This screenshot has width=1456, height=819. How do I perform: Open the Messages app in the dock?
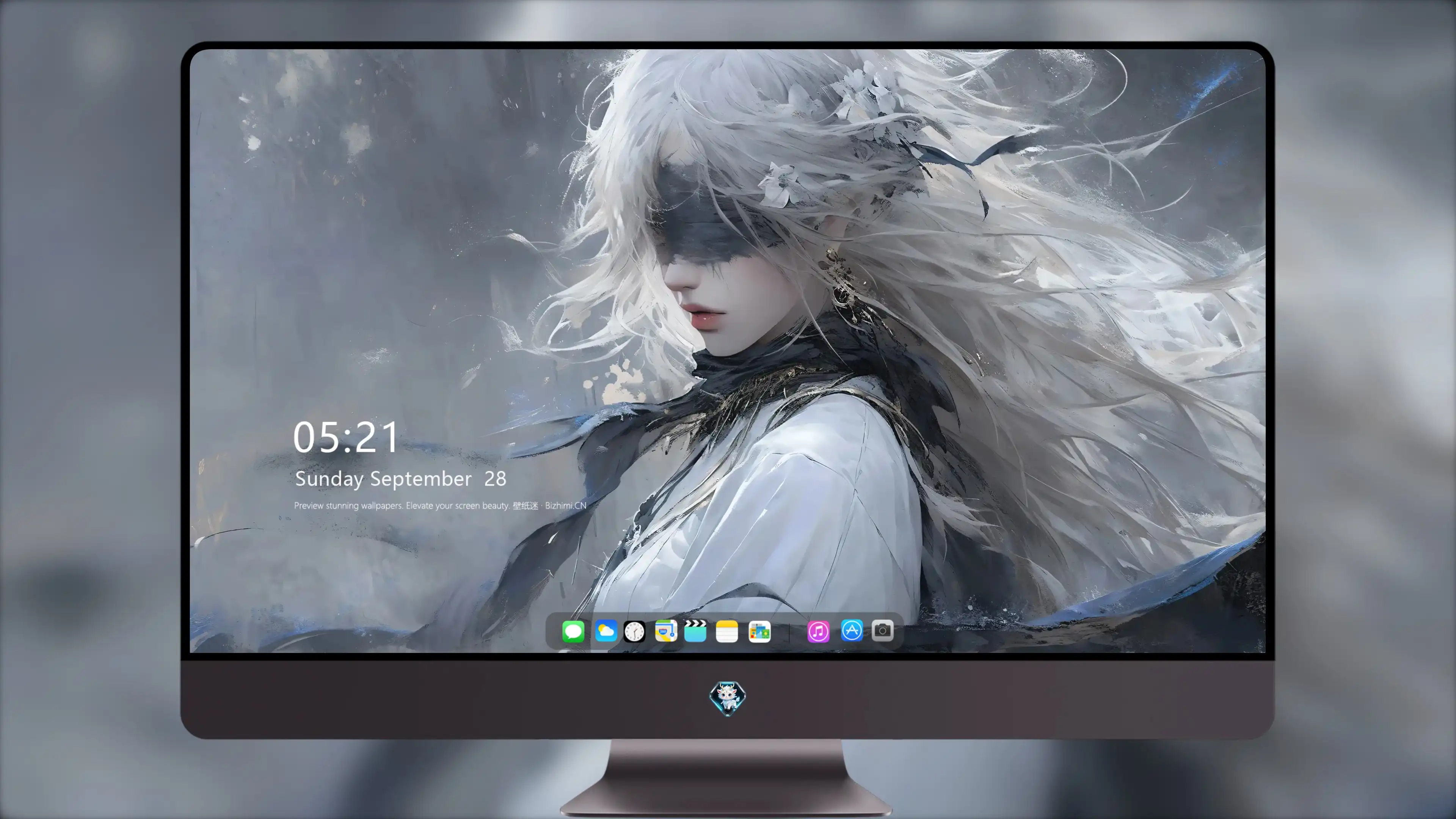[573, 631]
